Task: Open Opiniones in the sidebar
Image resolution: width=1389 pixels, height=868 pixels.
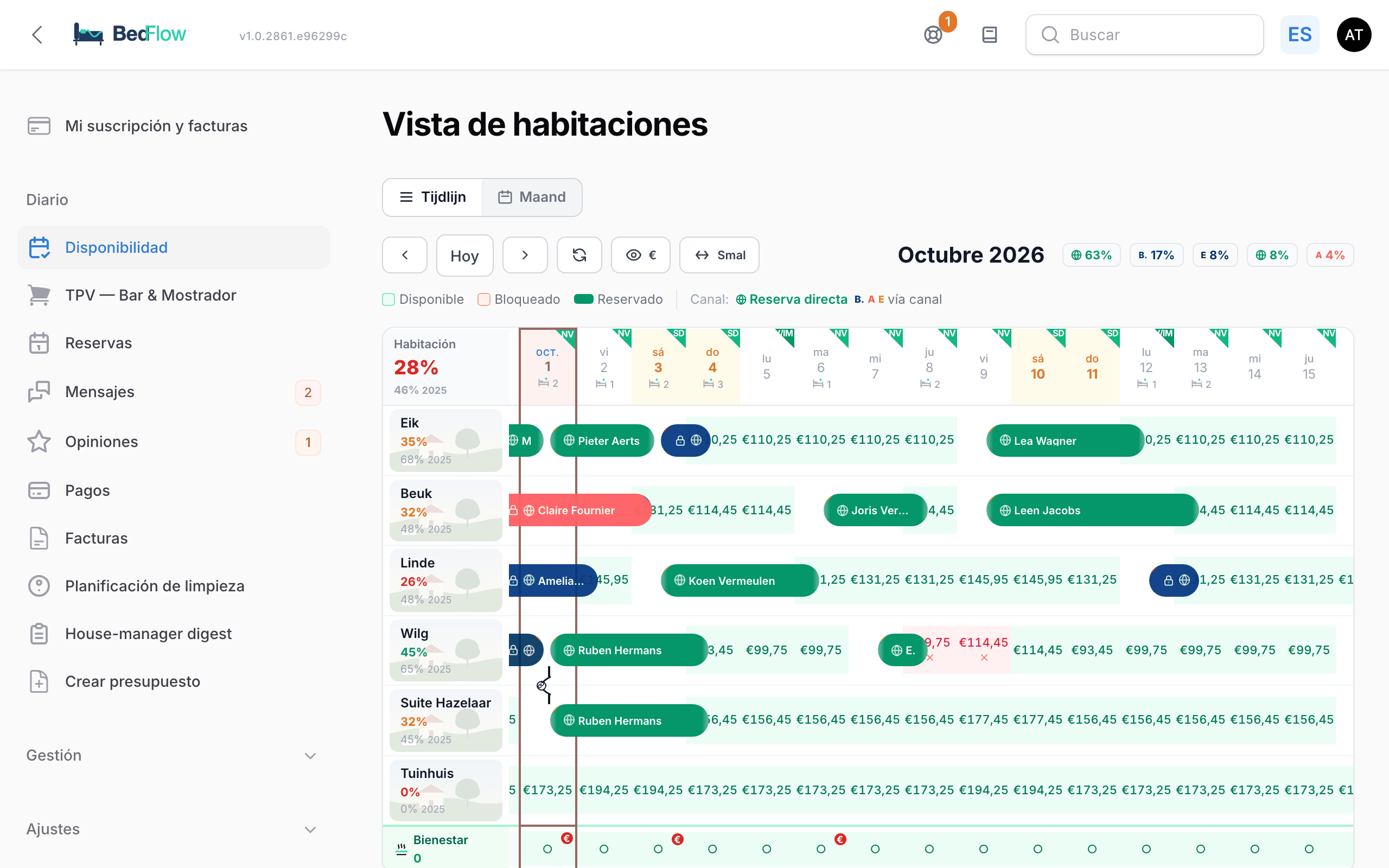Action: [173, 442]
